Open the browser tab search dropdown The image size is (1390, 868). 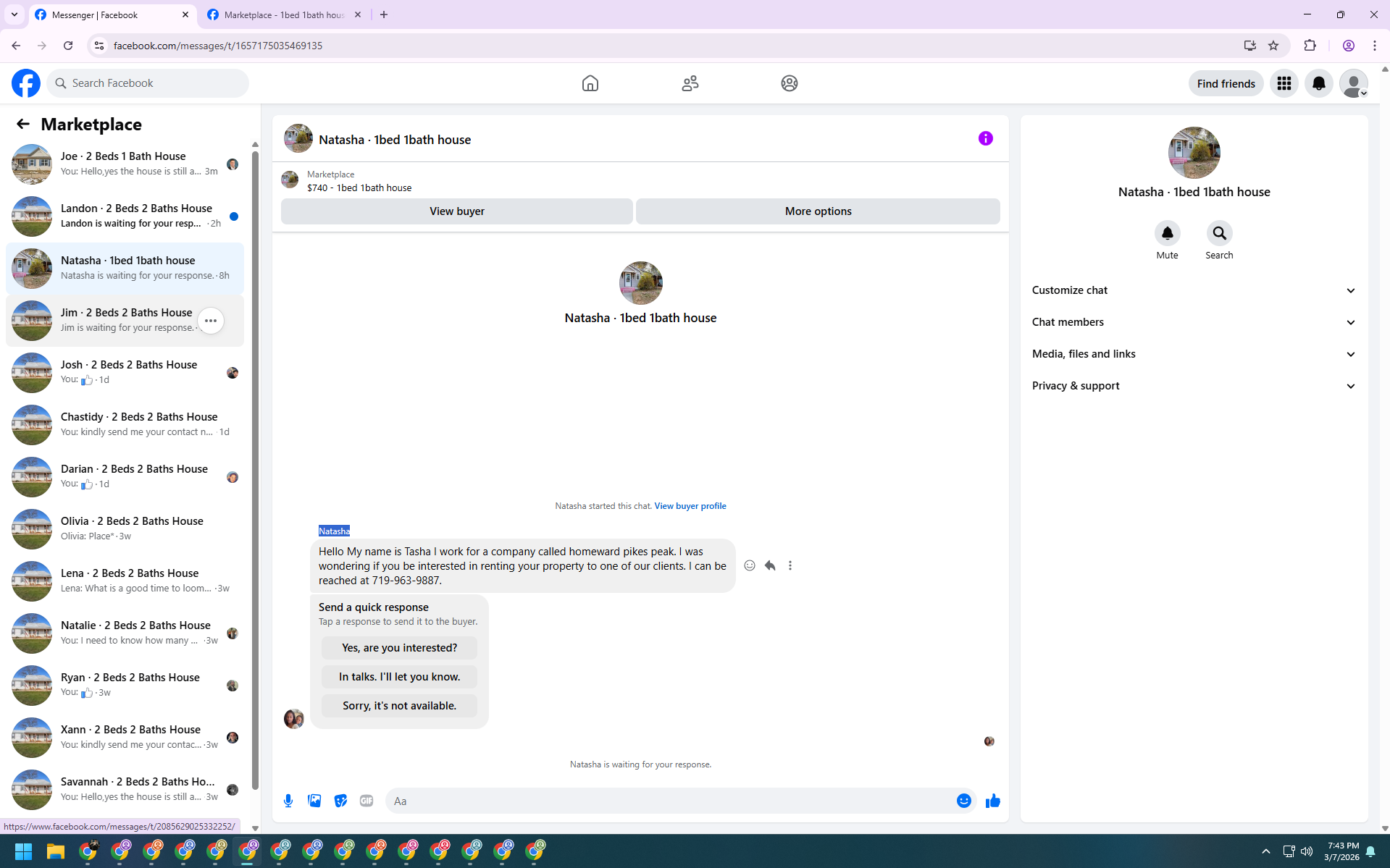click(14, 14)
